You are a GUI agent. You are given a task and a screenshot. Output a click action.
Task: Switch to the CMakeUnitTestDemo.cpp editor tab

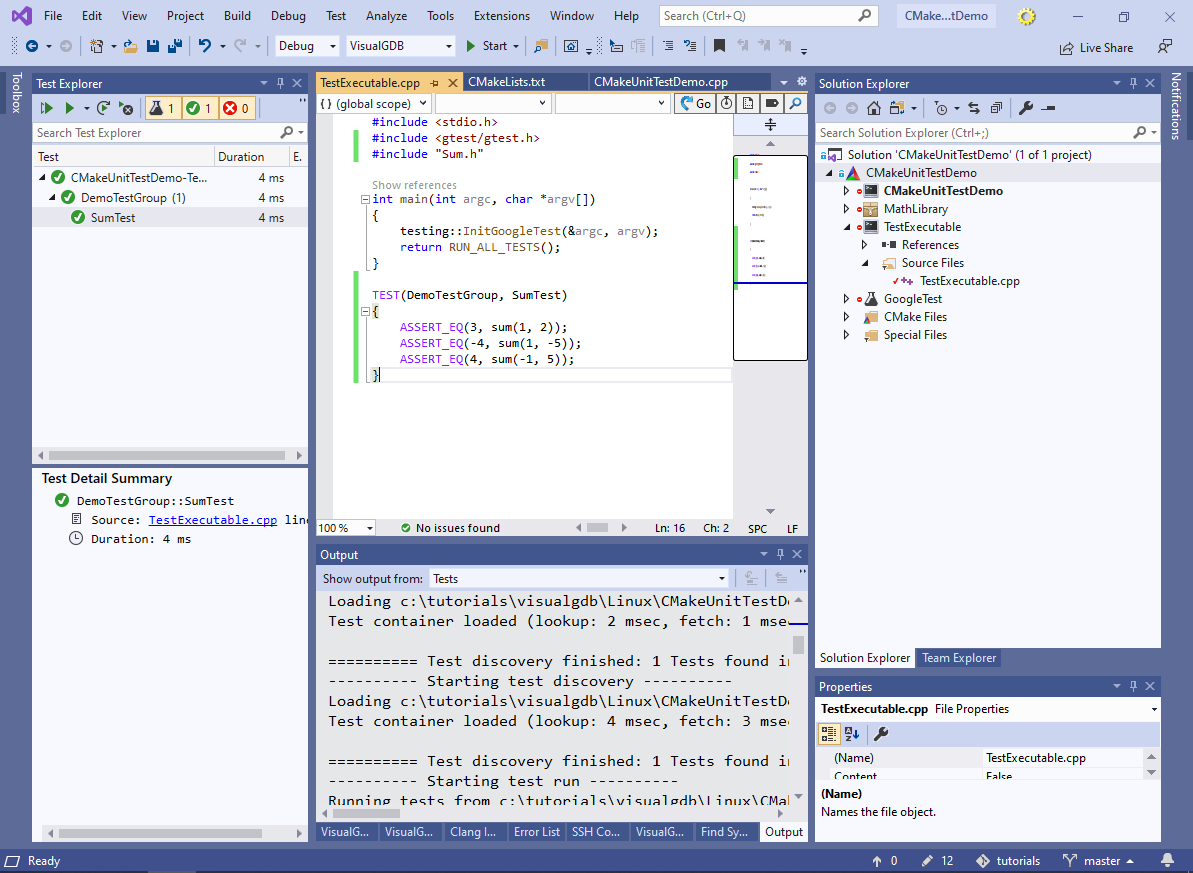(x=660, y=82)
